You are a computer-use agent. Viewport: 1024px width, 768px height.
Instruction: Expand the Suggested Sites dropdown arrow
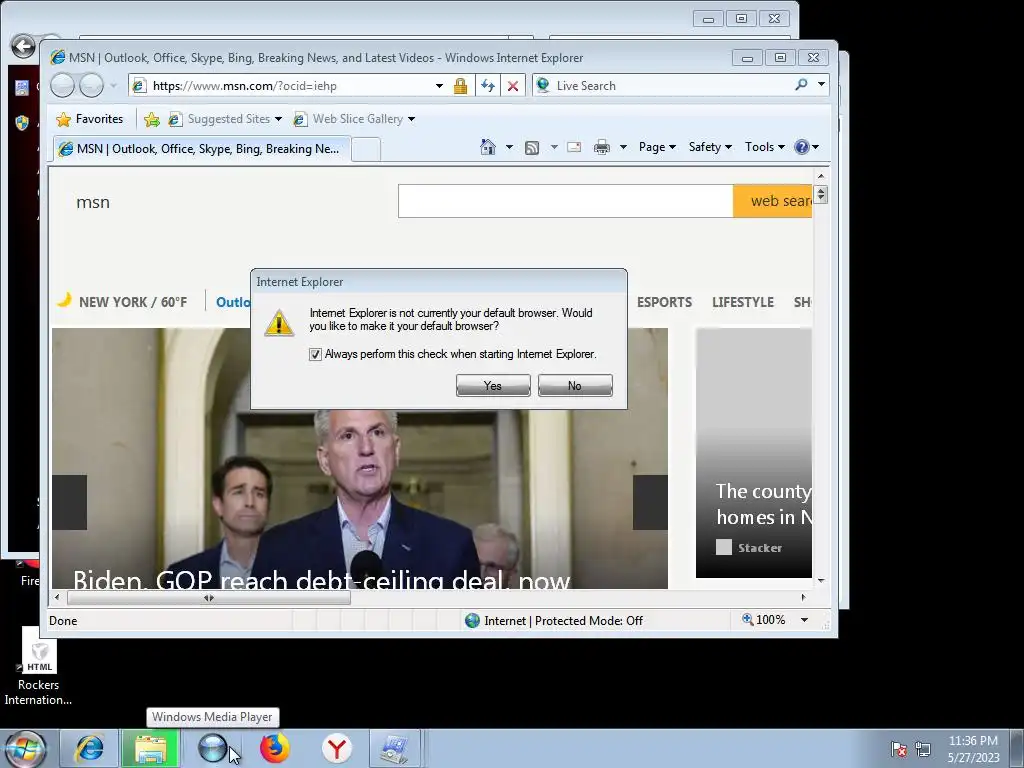pos(278,119)
